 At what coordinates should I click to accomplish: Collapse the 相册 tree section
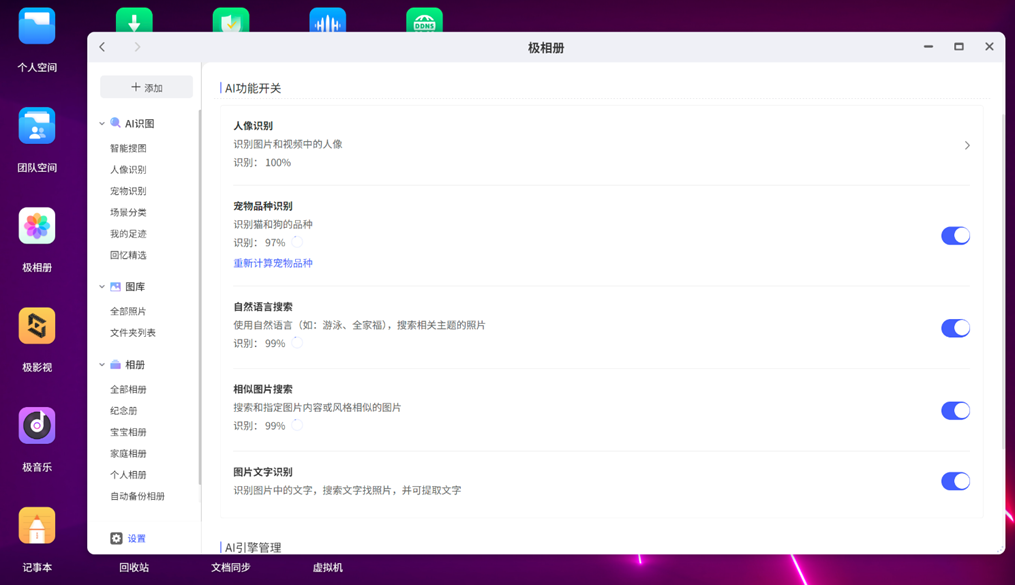102,365
